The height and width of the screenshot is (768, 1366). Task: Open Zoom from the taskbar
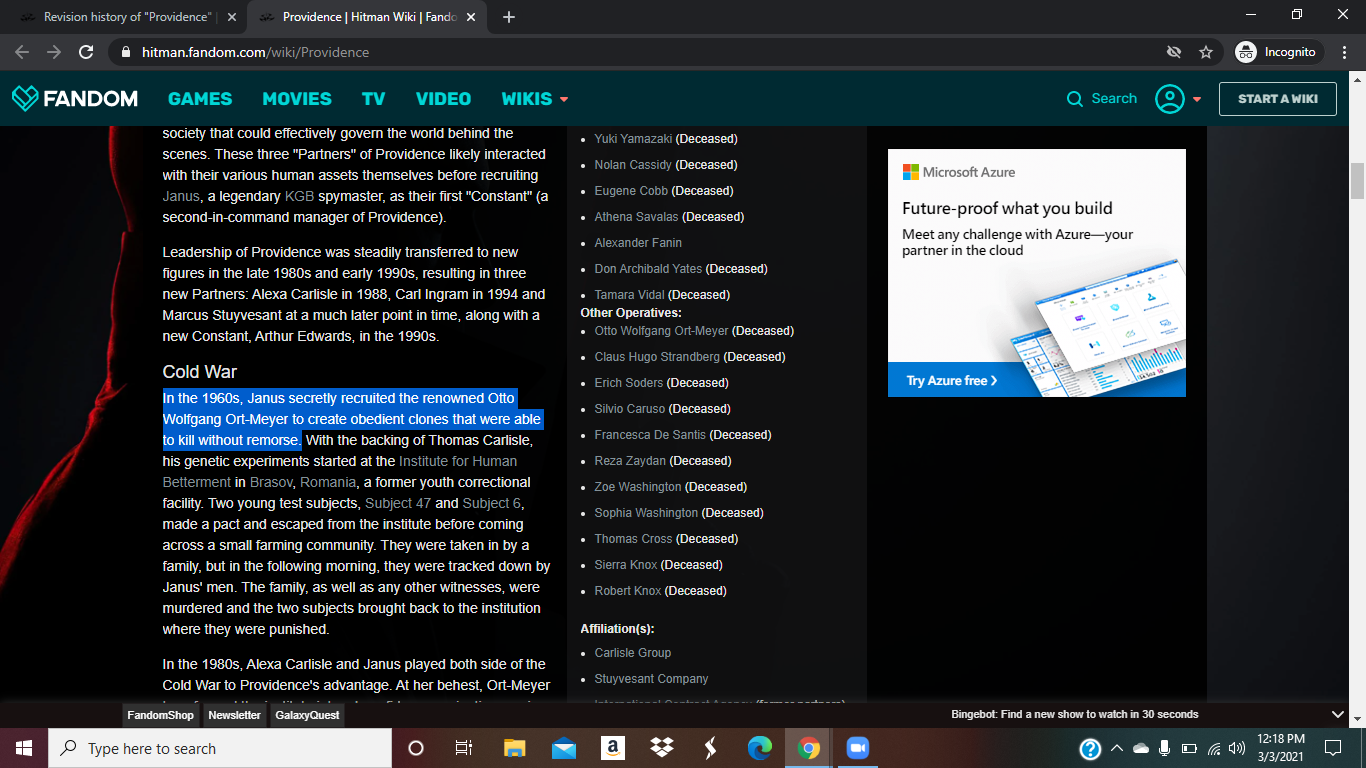(857, 748)
